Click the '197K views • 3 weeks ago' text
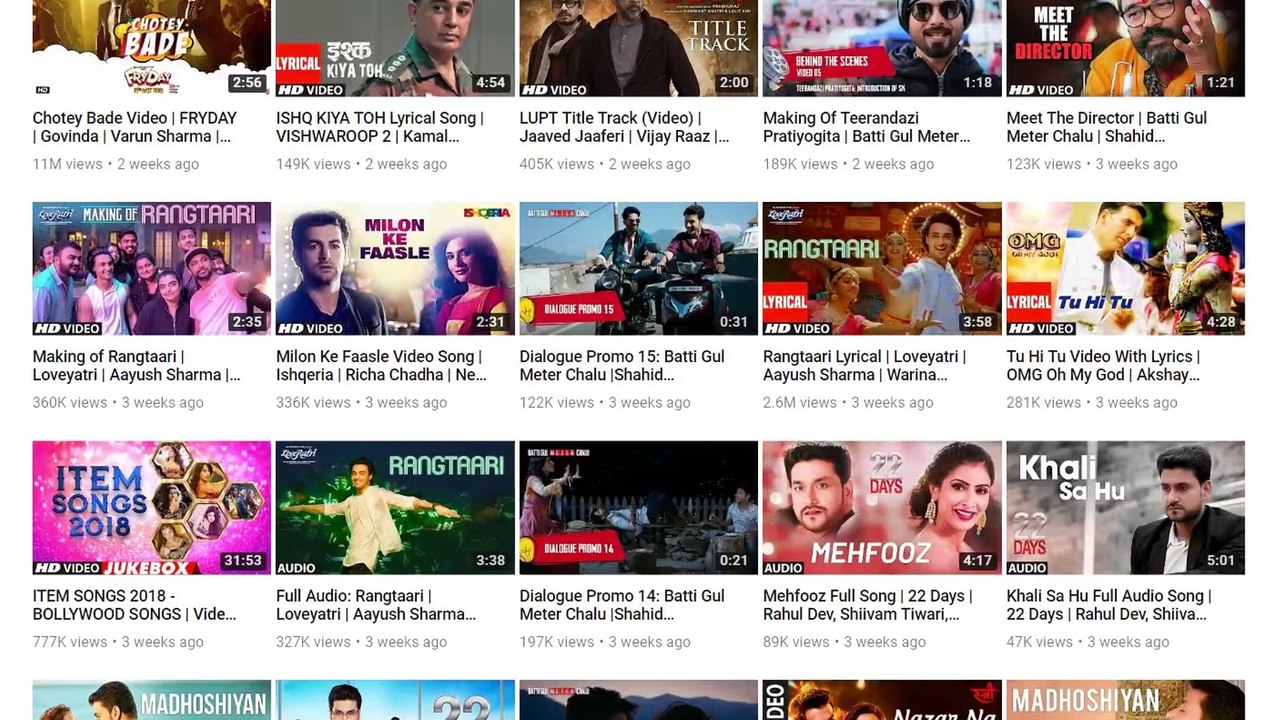Viewport: 1280px width, 720px height. tap(605, 642)
